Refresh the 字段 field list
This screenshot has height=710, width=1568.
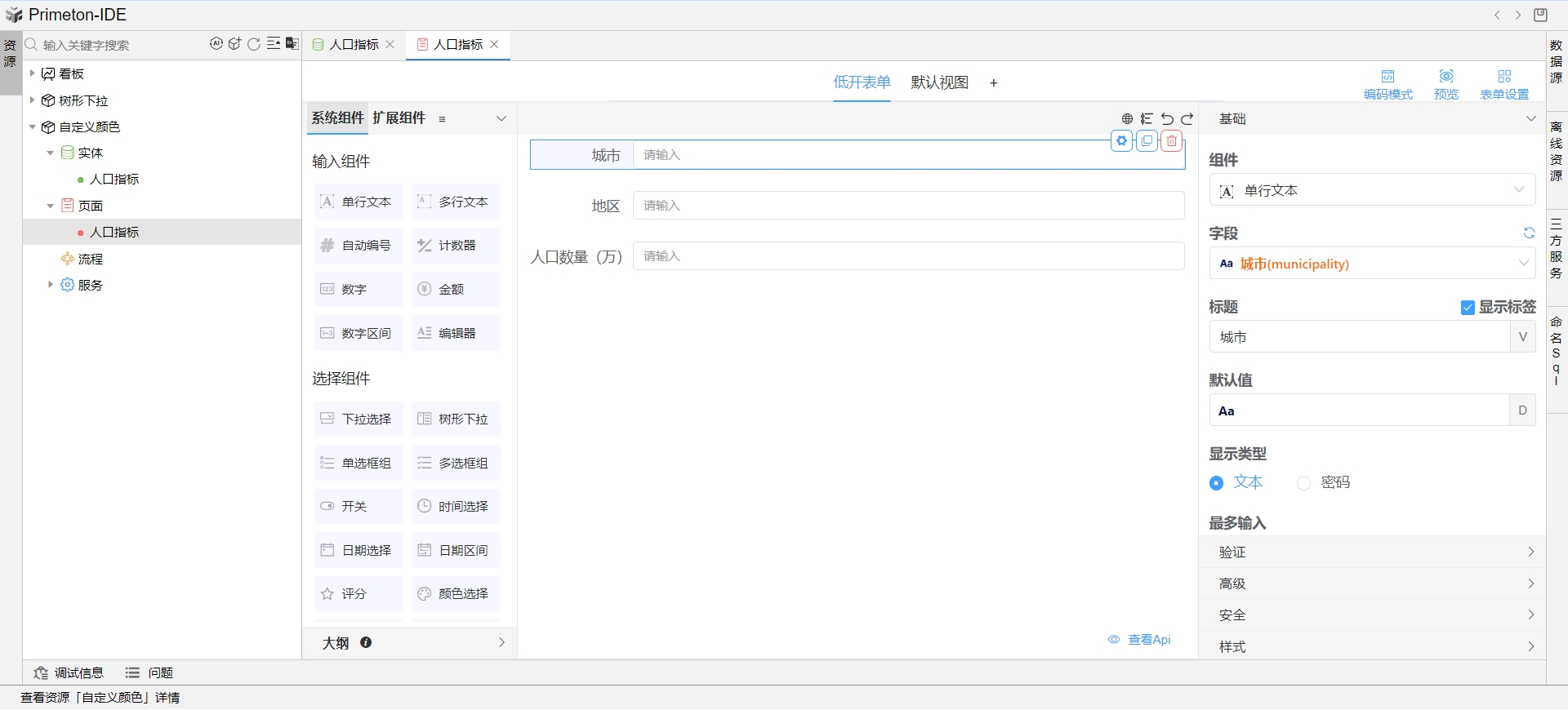[1529, 233]
